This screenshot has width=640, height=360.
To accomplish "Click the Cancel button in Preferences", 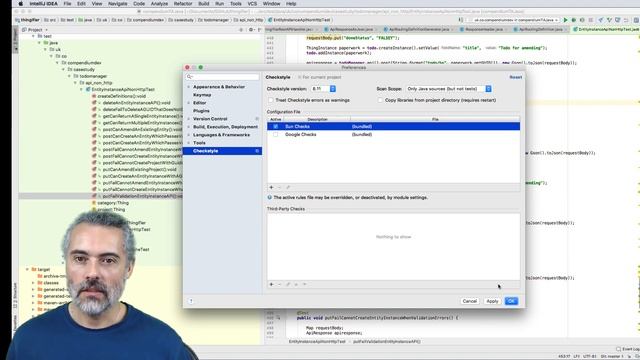I will 469,301.
